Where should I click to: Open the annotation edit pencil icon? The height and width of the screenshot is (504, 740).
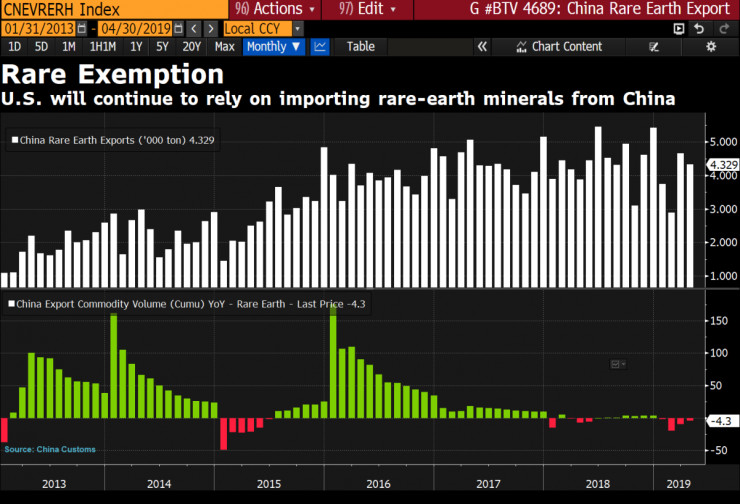pyautogui.click(x=655, y=46)
